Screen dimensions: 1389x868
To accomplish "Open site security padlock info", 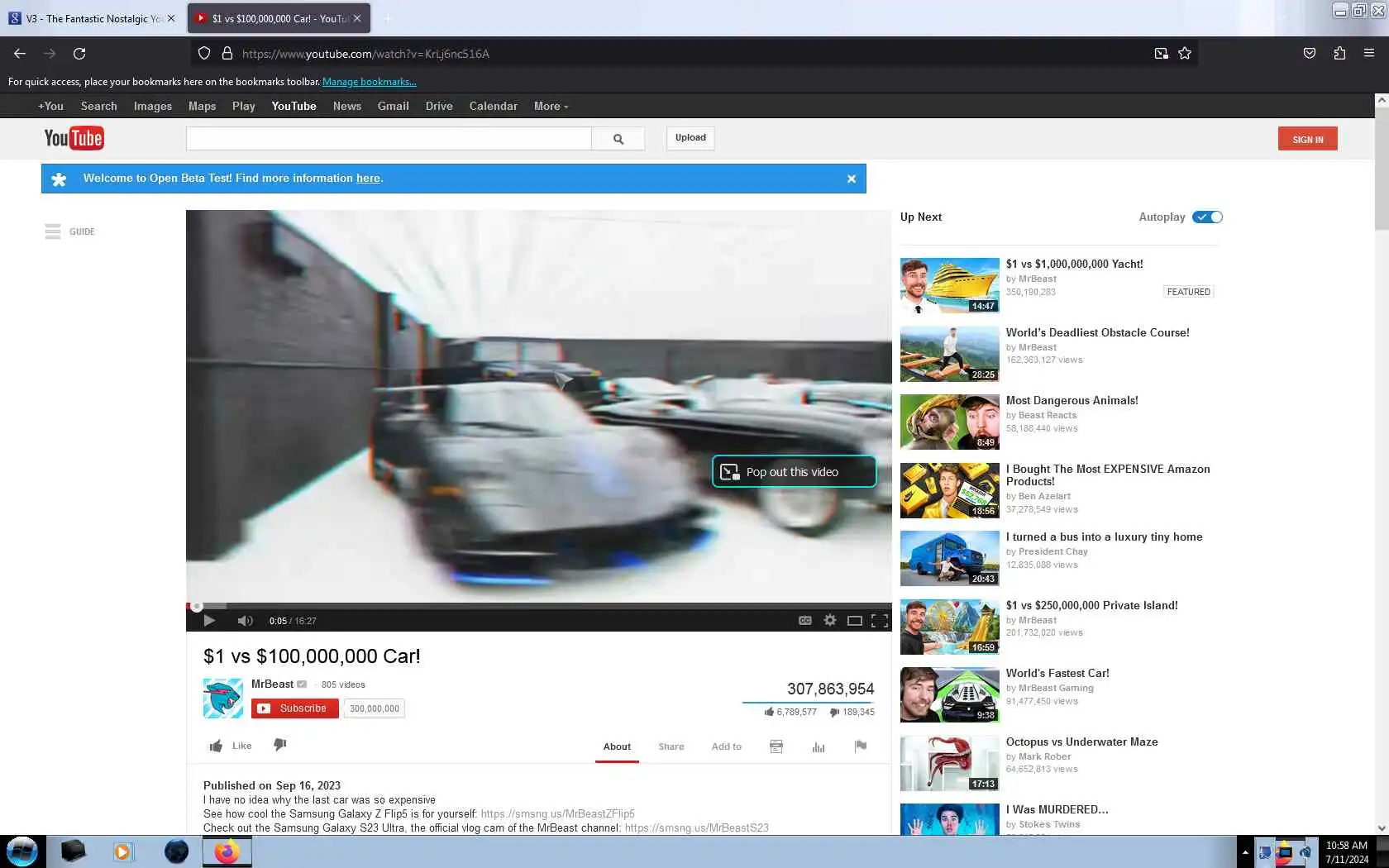I will coord(227,54).
